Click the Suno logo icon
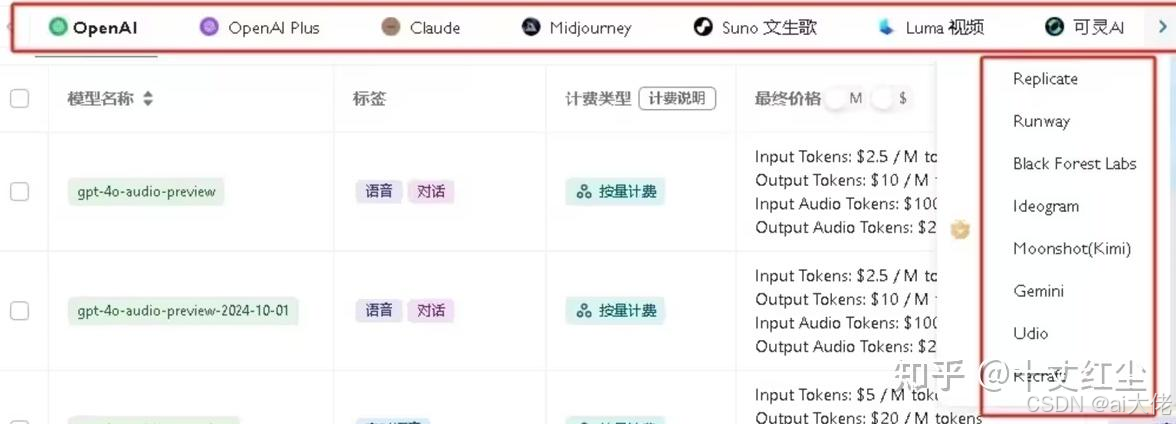The width and height of the screenshot is (1176, 424). click(x=702, y=28)
